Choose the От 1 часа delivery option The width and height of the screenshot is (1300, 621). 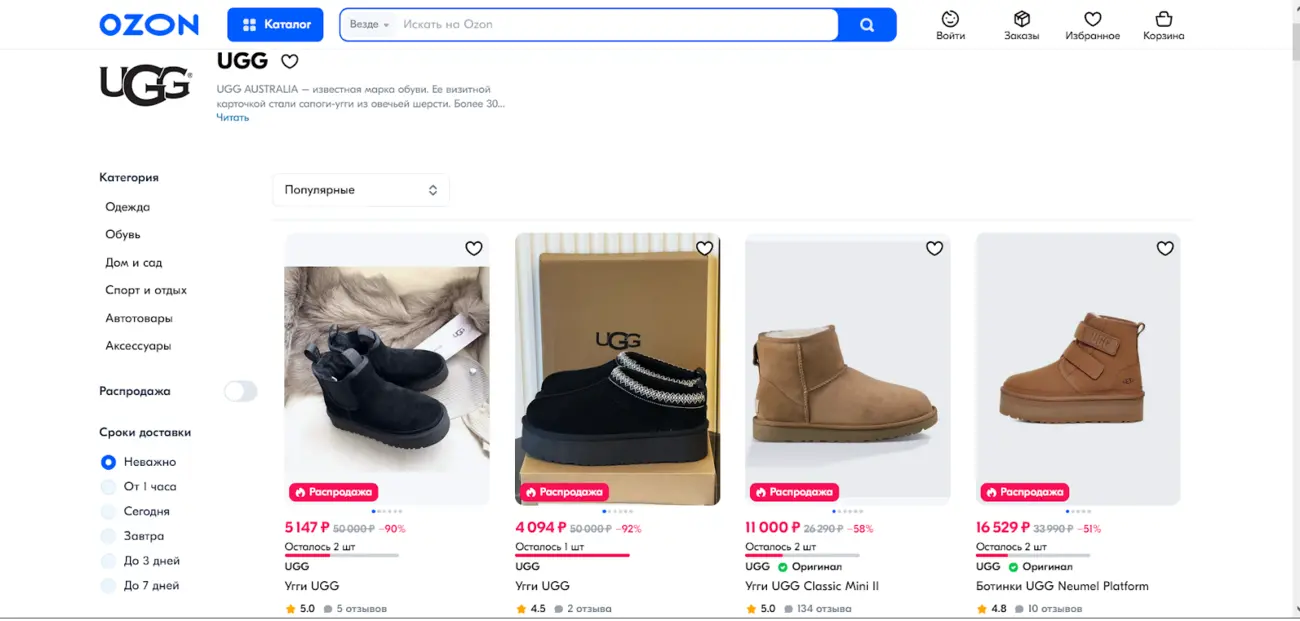[x=109, y=487]
